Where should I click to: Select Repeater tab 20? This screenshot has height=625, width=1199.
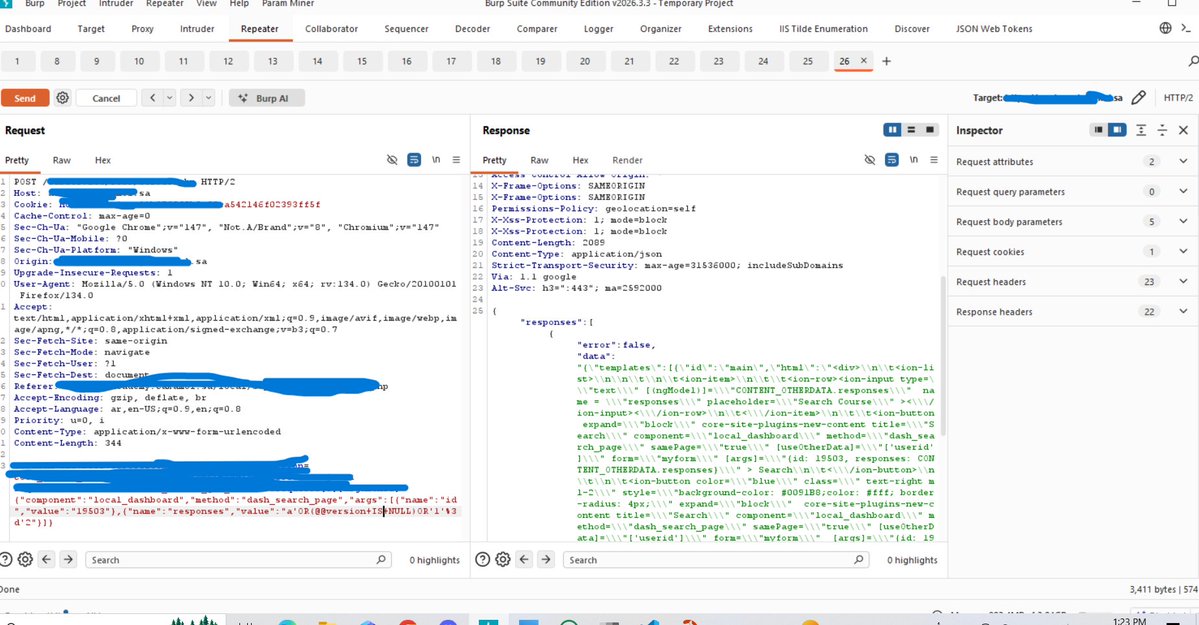coord(585,61)
